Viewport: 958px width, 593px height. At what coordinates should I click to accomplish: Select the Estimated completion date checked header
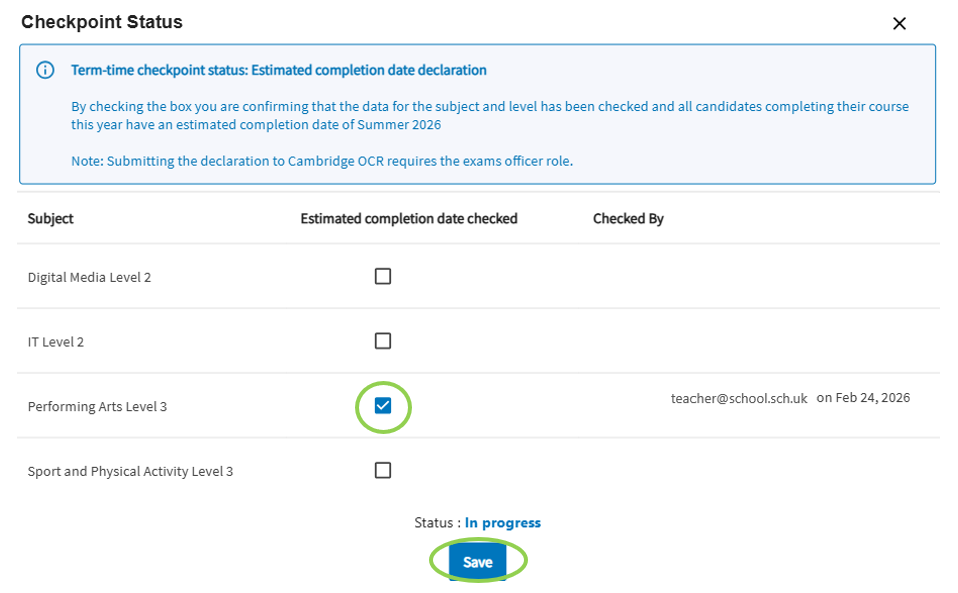point(409,218)
